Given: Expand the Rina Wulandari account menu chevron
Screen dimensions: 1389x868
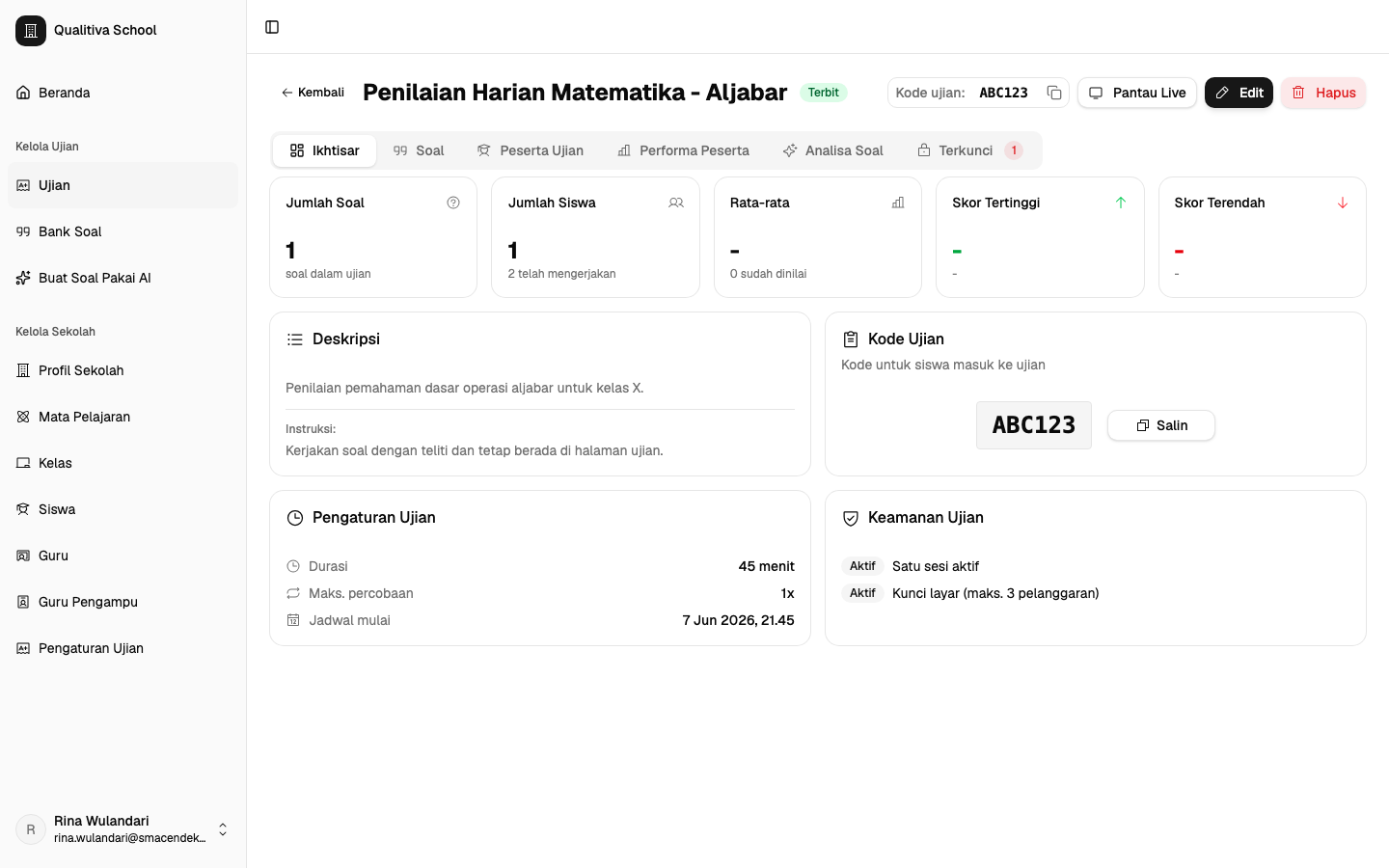Looking at the screenshot, I should (x=223, y=829).
